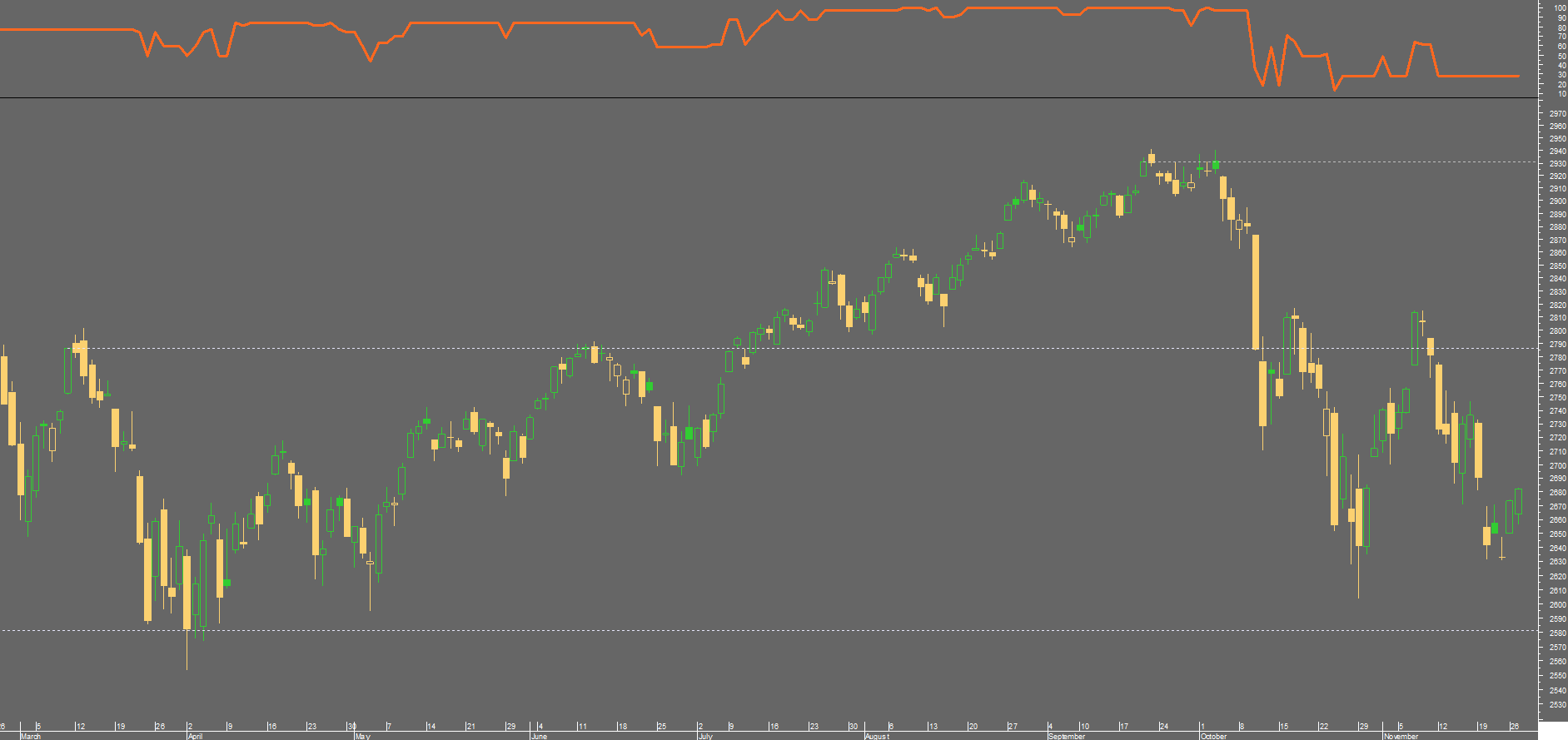Click the 2700 price axis label
The width and height of the screenshot is (1568, 740).
1557,466
